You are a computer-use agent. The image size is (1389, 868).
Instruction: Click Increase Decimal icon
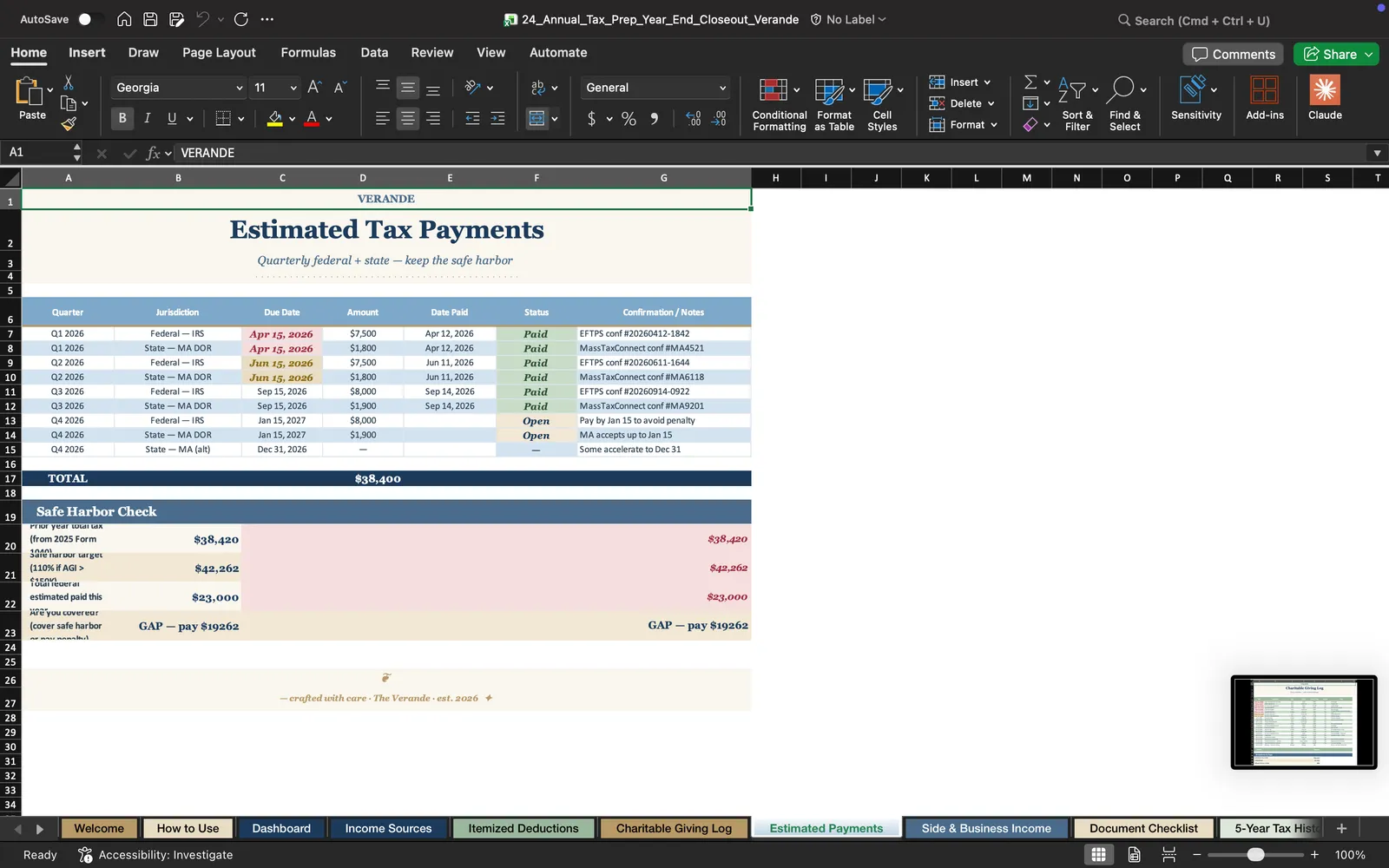[693, 119]
